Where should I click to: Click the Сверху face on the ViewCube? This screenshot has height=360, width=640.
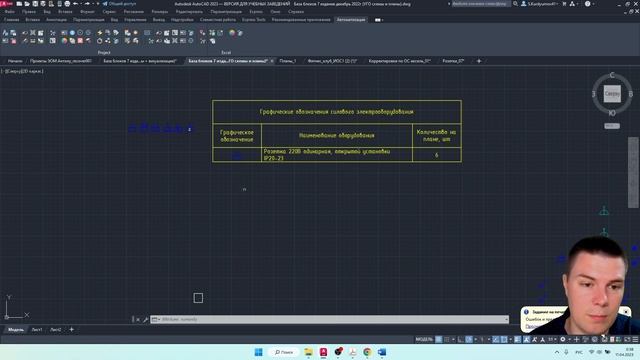point(612,94)
